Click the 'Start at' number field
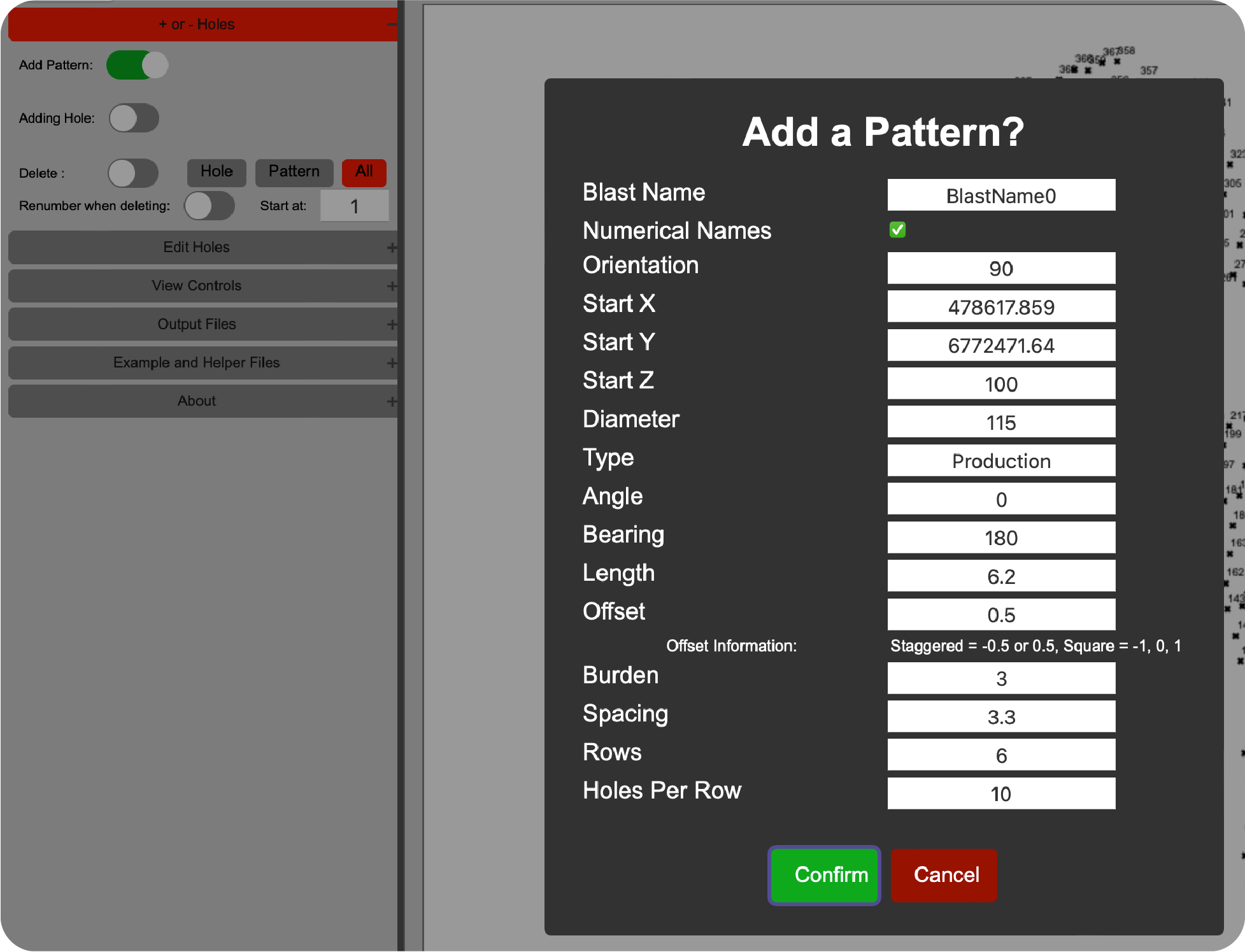This screenshot has height=952, width=1245. pos(355,206)
